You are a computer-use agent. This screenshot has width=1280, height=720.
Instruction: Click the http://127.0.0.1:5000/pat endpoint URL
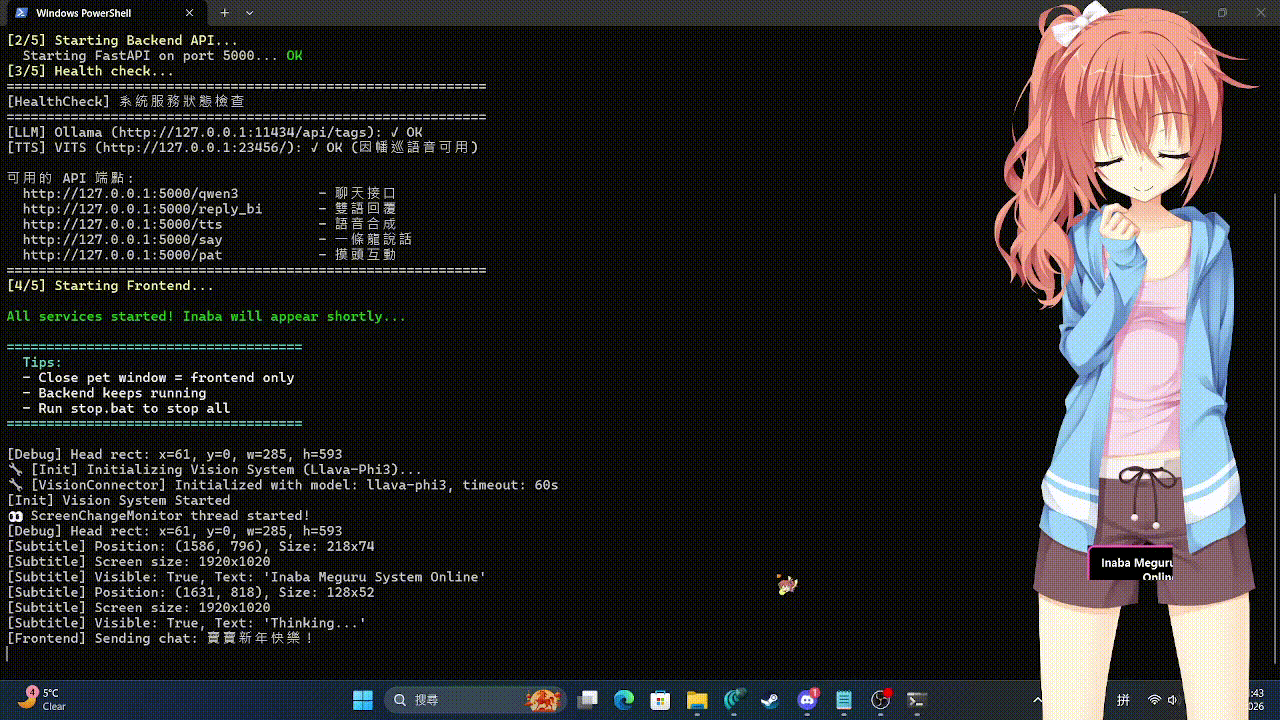(x=122, y=255)
